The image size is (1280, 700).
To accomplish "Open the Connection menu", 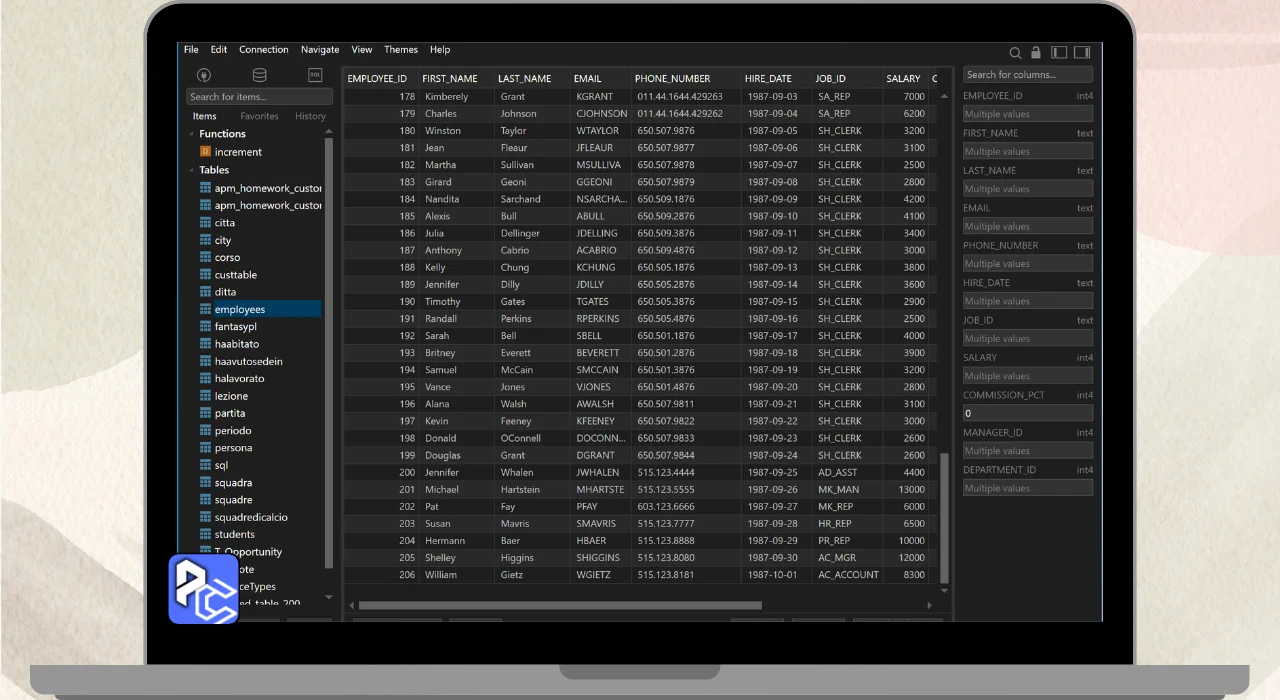I will tap(264, 50).
